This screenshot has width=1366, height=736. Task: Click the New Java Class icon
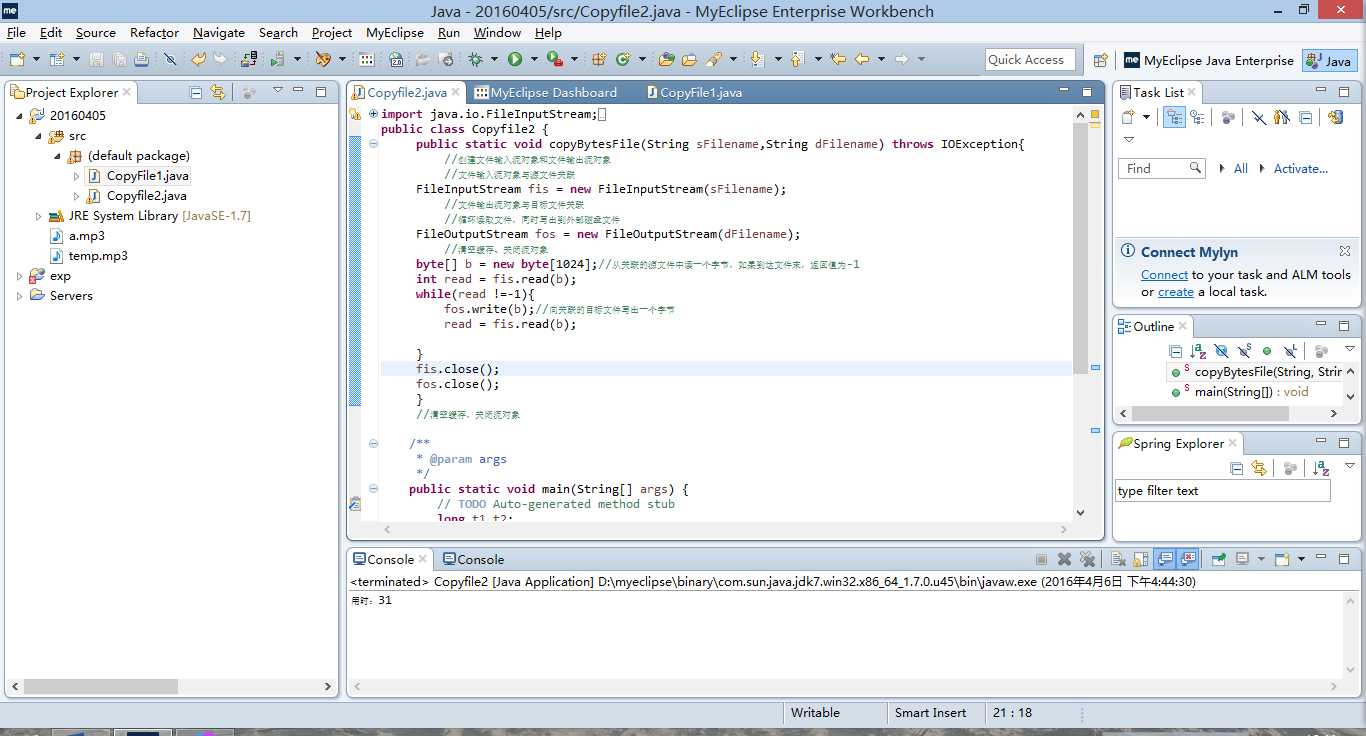pyautogui.click(x=623, y=60)
